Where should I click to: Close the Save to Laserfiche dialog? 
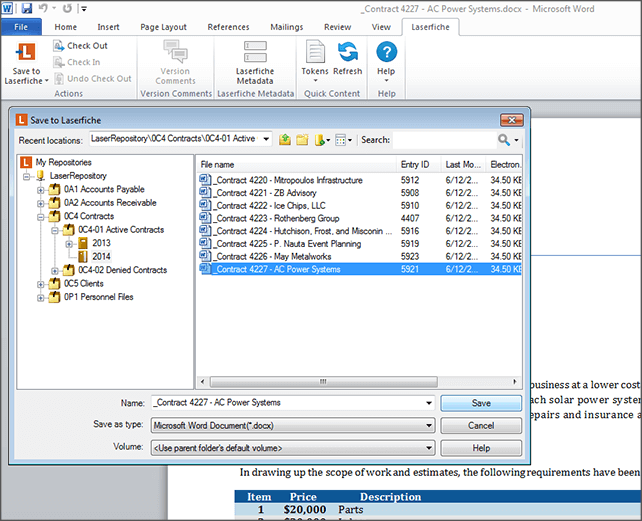tap(511, 120)
